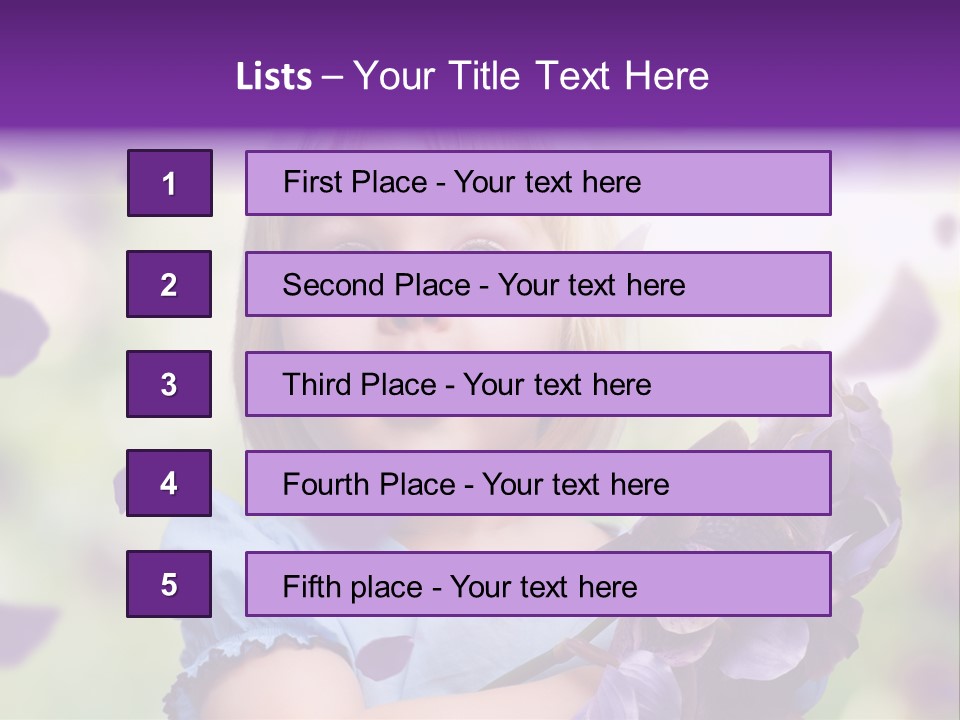The image size is (960, 720).
Task: Select the number 5 box
Action: coord(169,584)
